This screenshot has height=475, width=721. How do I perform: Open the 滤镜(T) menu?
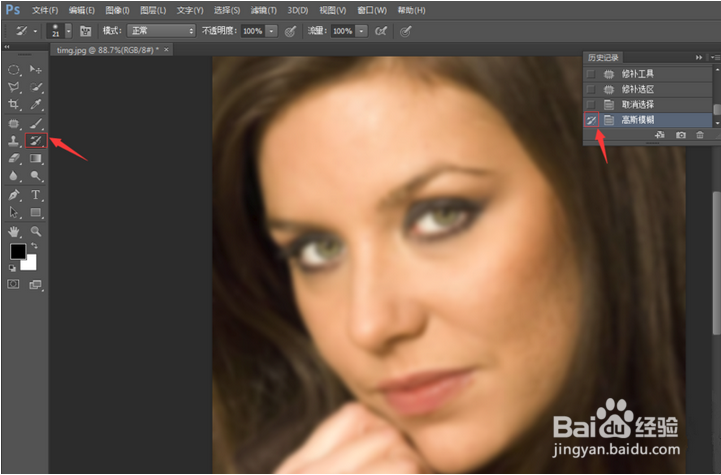[263, 10]
